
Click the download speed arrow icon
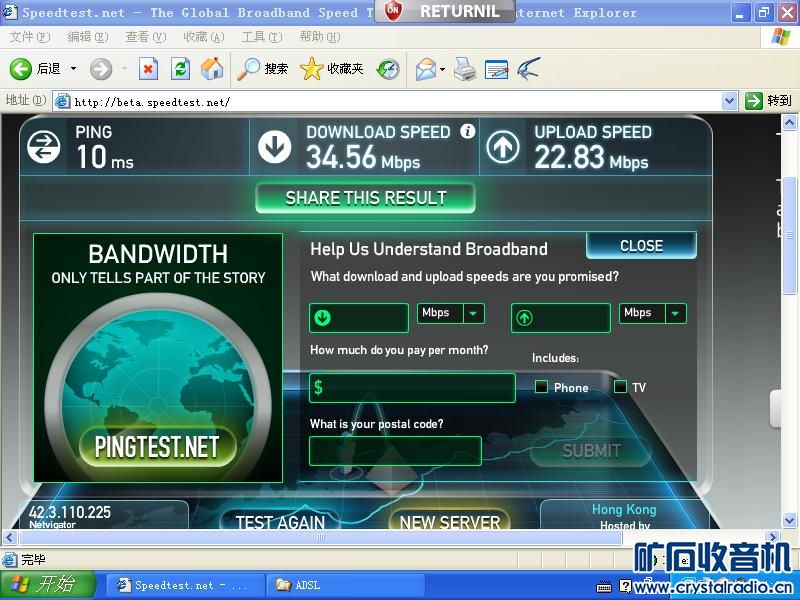(274, 147)
